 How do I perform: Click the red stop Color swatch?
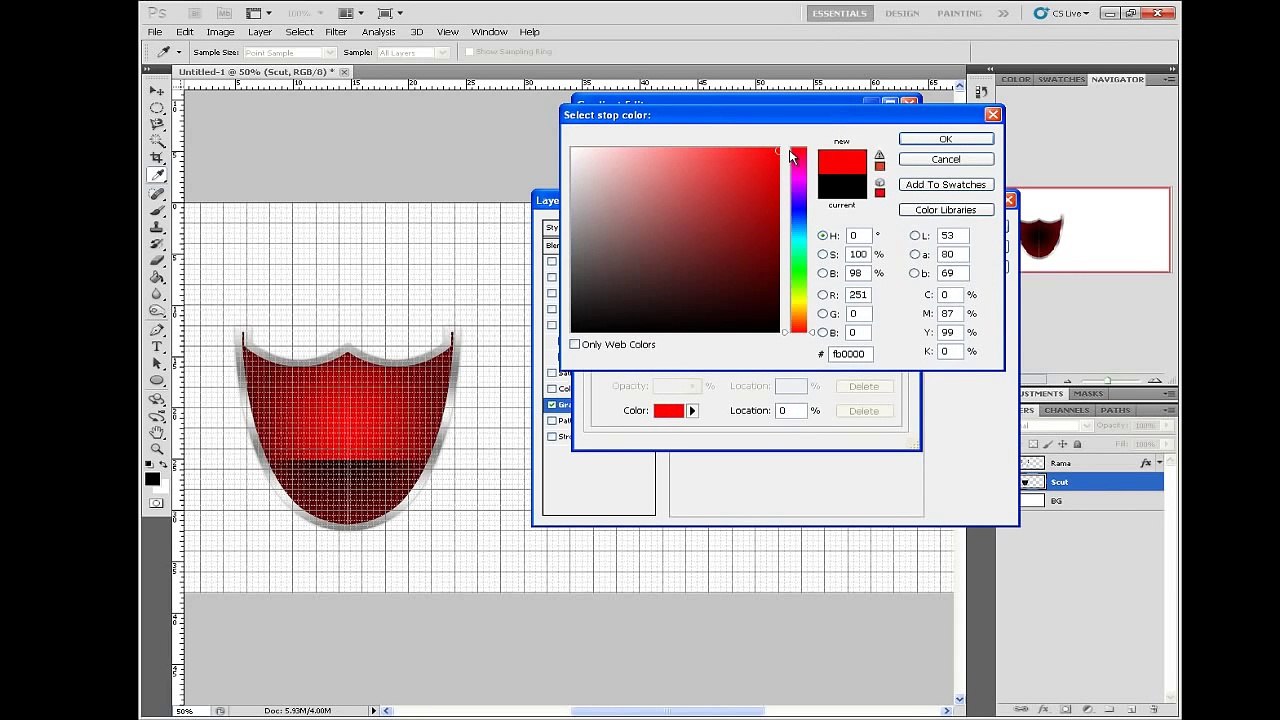(669, 411)
